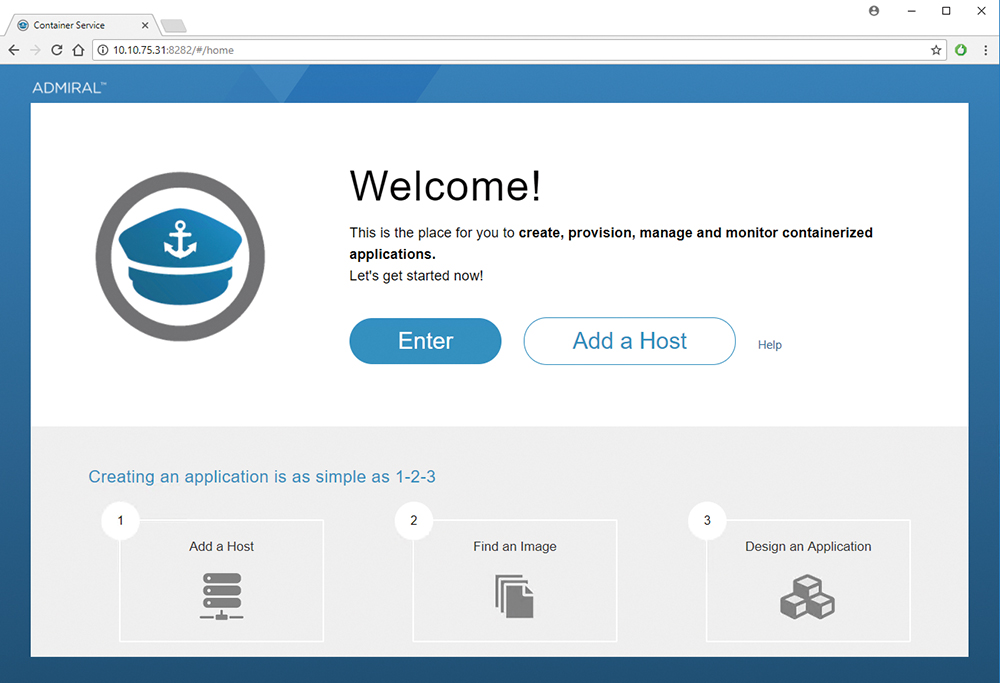Viewport: 1000px width, 683px height.
Task: Click the server host icon
Action: (221, 596)
